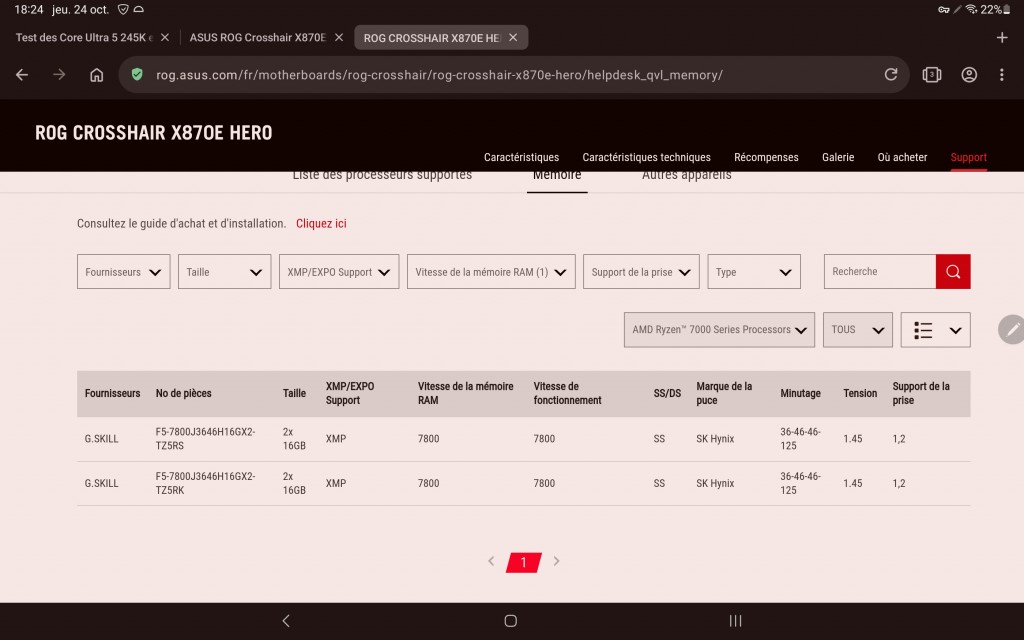Open the browser three-dot menu
The height and width of the screenshot is (640, 1024).
coord(1002,74)
